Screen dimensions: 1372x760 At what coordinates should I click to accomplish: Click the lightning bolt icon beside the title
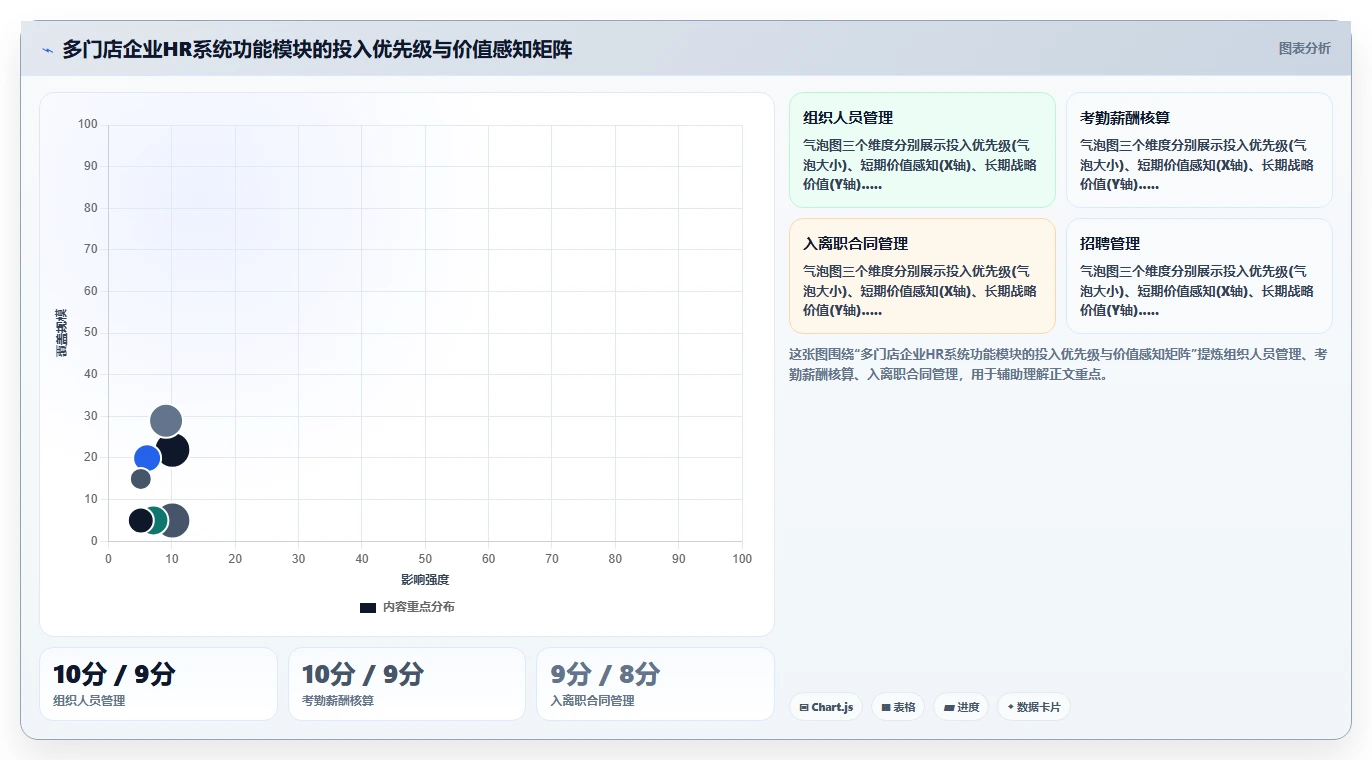(x=47, y=50)
